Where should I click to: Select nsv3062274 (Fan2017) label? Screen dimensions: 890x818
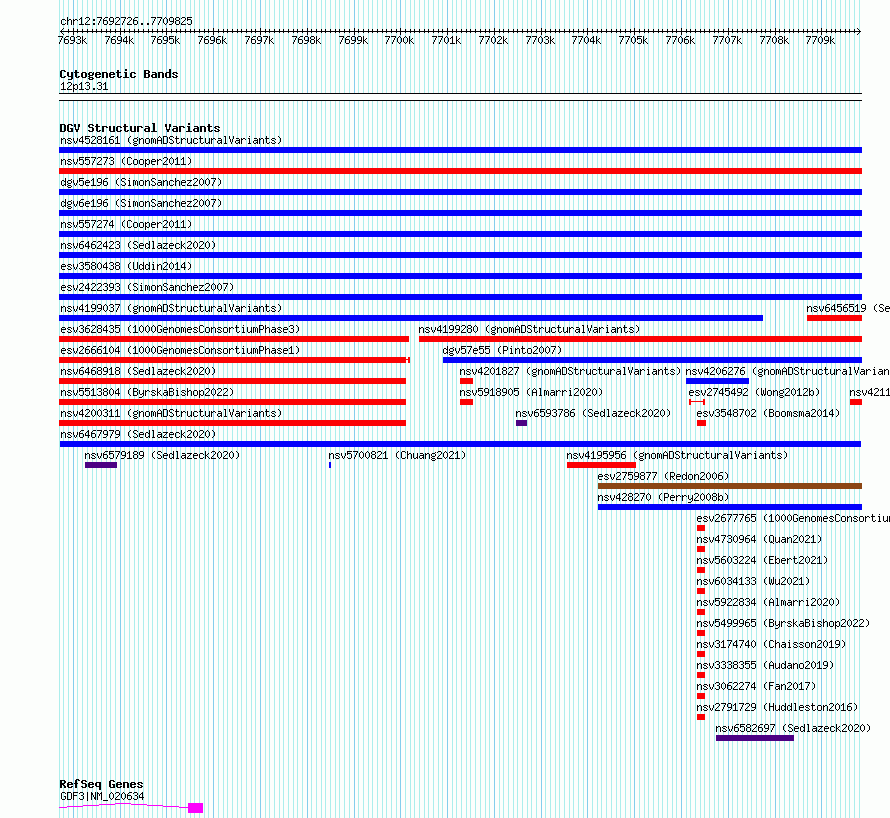pyautogui.click(x=756, y=686)
